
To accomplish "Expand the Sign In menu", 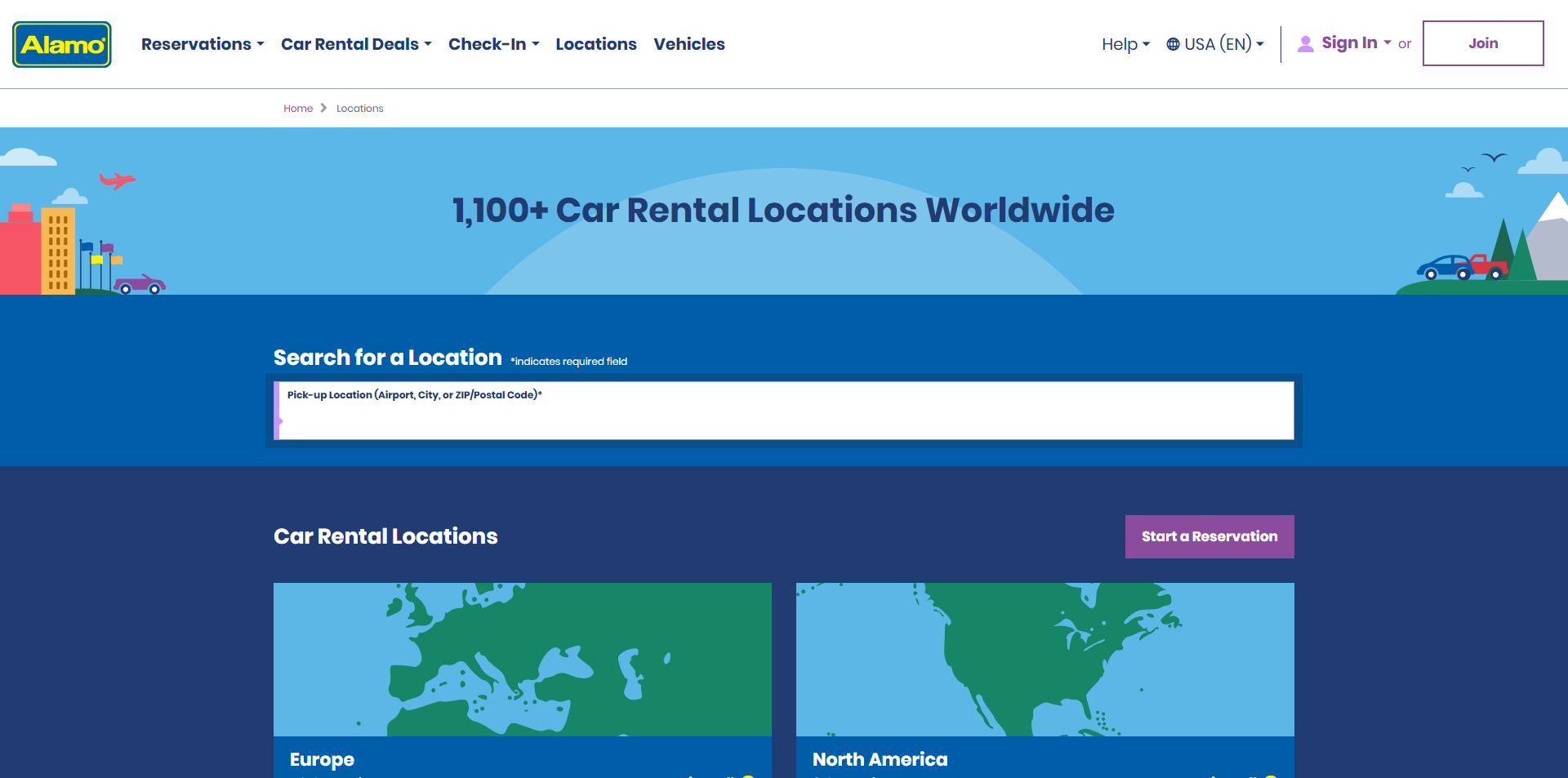I will (x=1356, y=43).
